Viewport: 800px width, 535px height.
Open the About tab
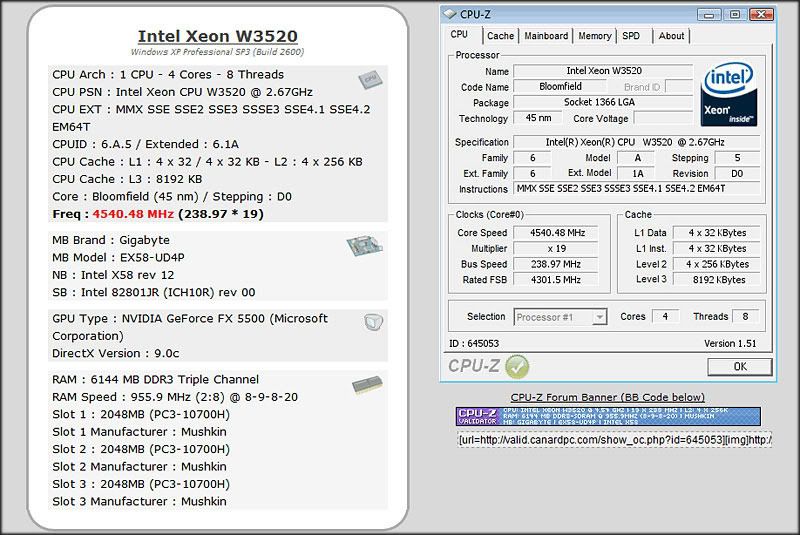click(x=671, y=36)
